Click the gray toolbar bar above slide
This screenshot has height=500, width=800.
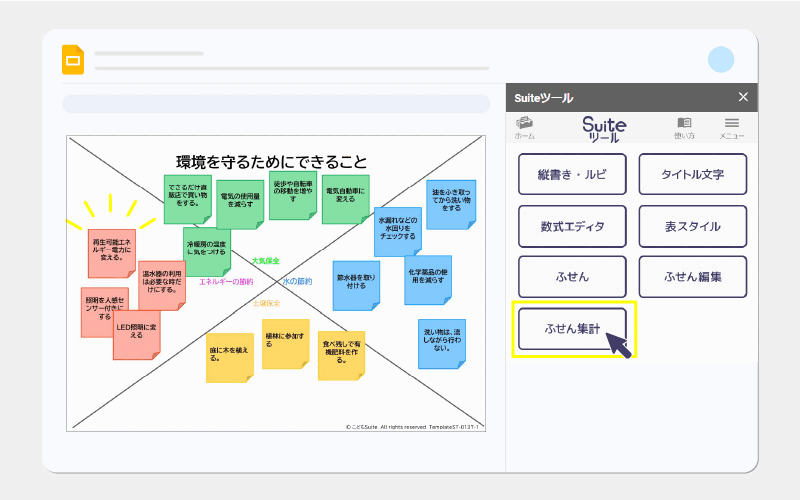tap(275, 104)
